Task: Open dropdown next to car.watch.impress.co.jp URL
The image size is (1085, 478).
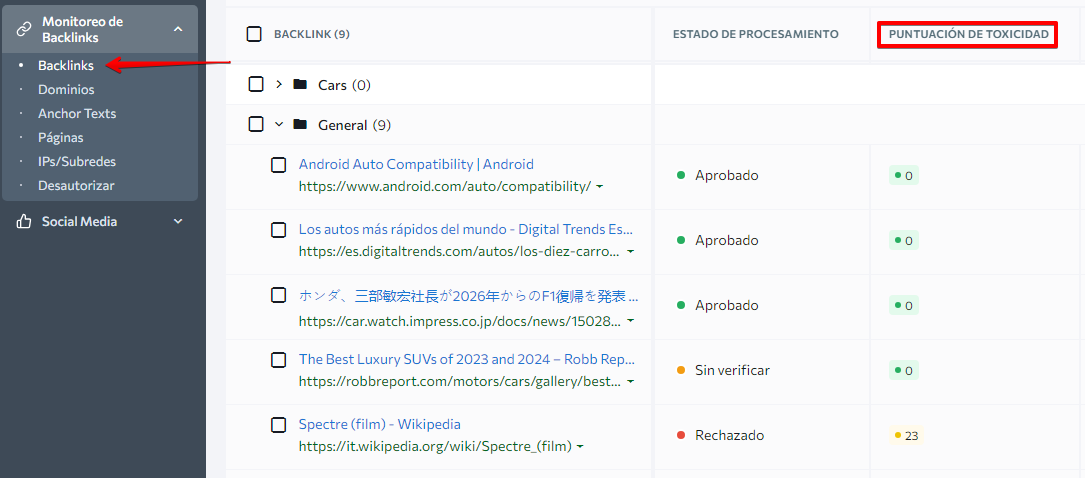Action: [x=630, y=322]
